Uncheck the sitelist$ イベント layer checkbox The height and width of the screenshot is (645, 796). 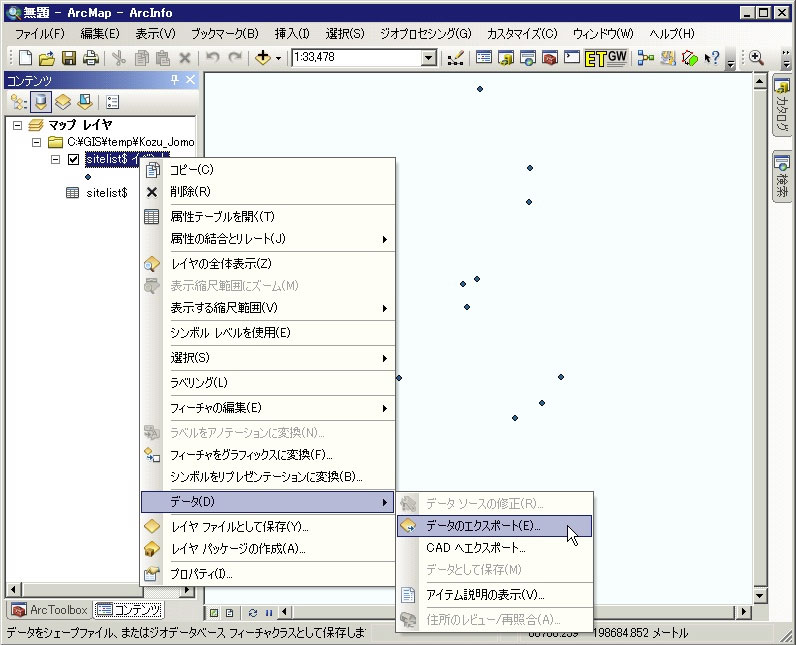point(74,159)
